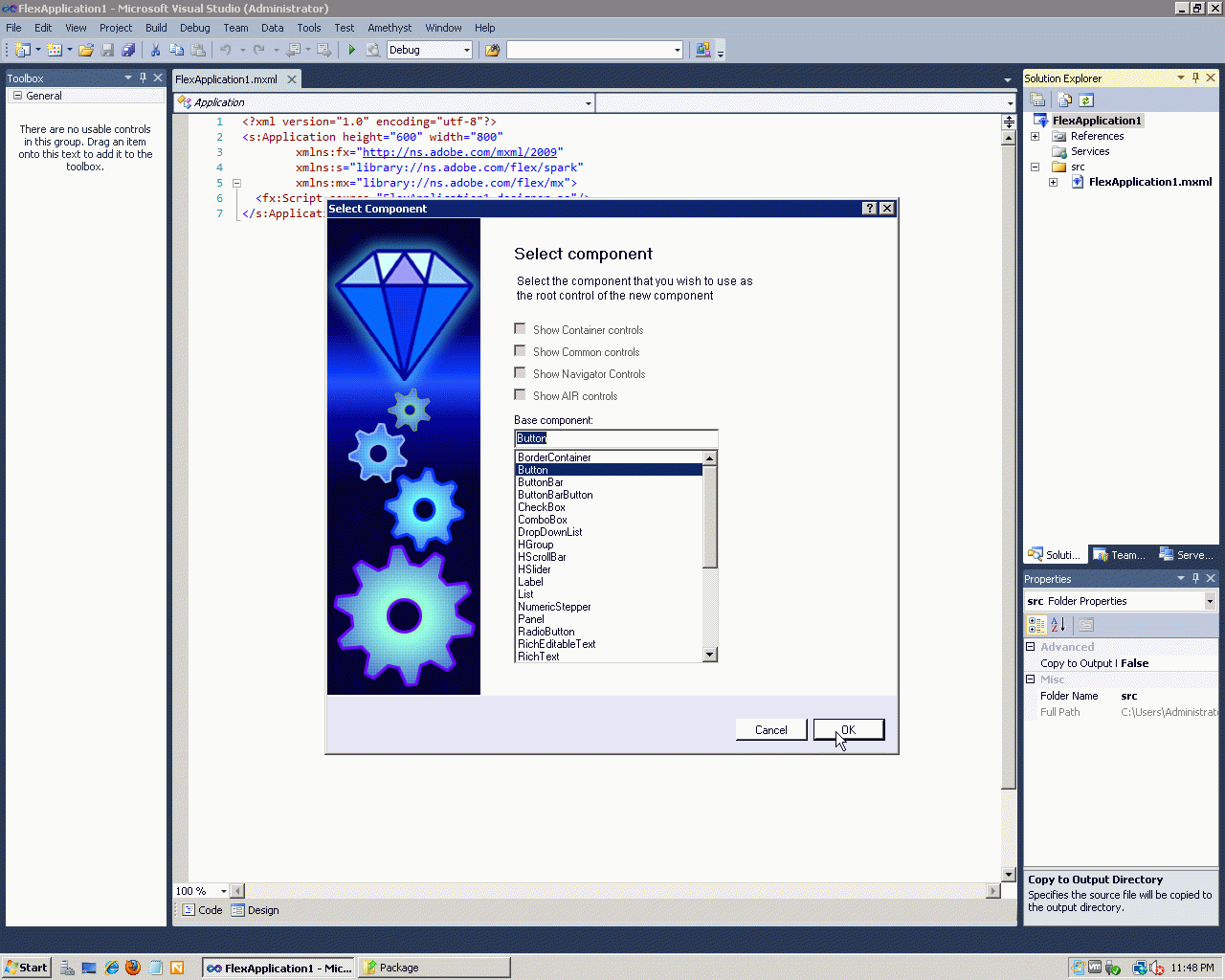Click the Save All toolbar icon
This screenshot has height=980, width=1225.
pyautogui.click(x=128, y=50)
